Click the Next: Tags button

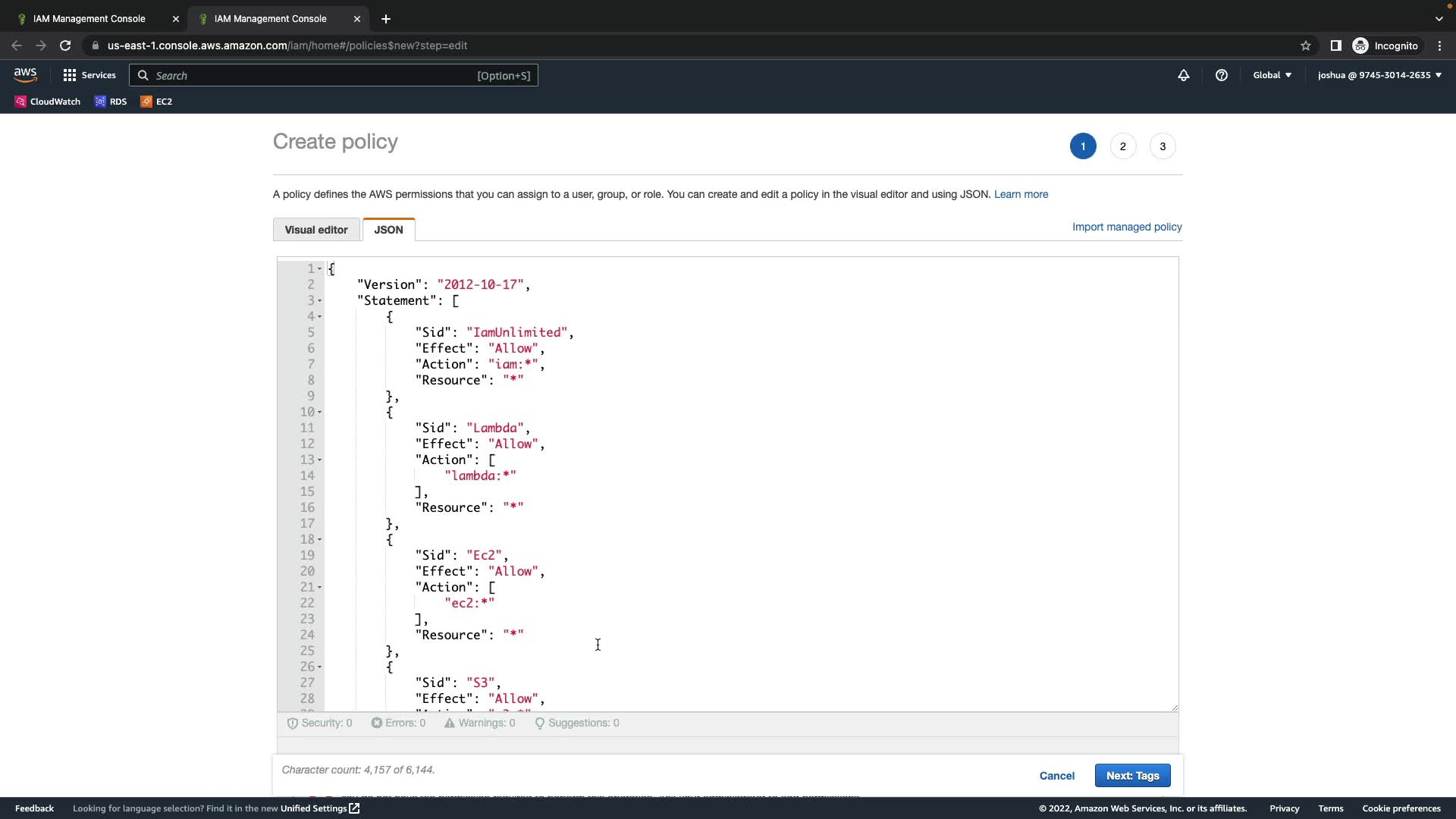1132,775
